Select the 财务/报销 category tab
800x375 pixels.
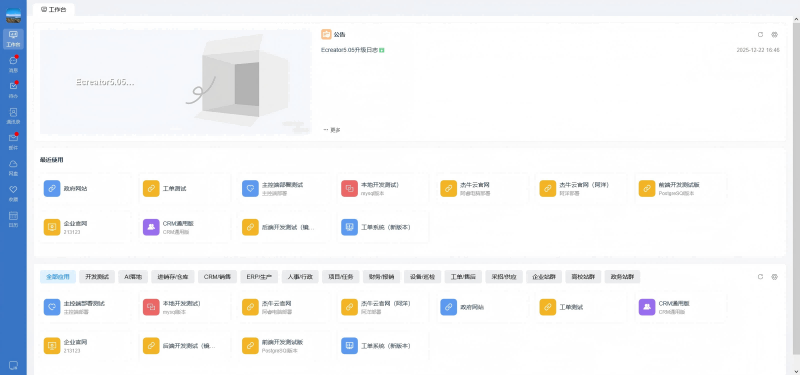pyautogui.click(x=382, y=277)
